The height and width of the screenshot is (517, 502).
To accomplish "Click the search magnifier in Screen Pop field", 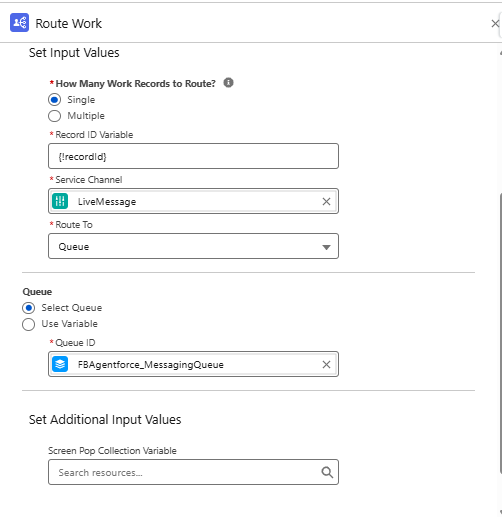I will click(x=327, y=472).
